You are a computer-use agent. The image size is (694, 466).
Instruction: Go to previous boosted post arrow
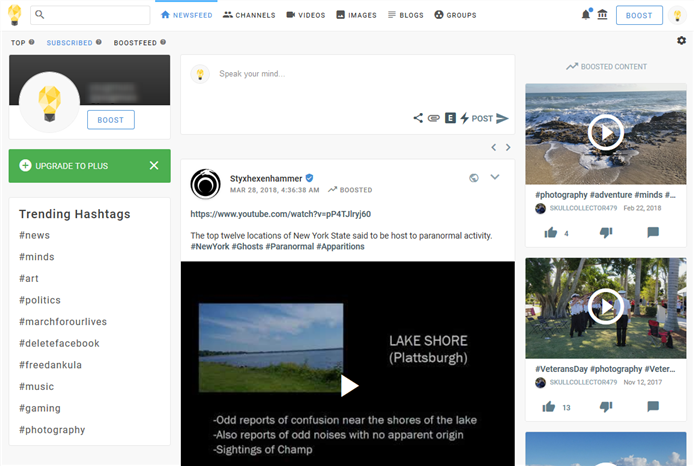(492, 148)
